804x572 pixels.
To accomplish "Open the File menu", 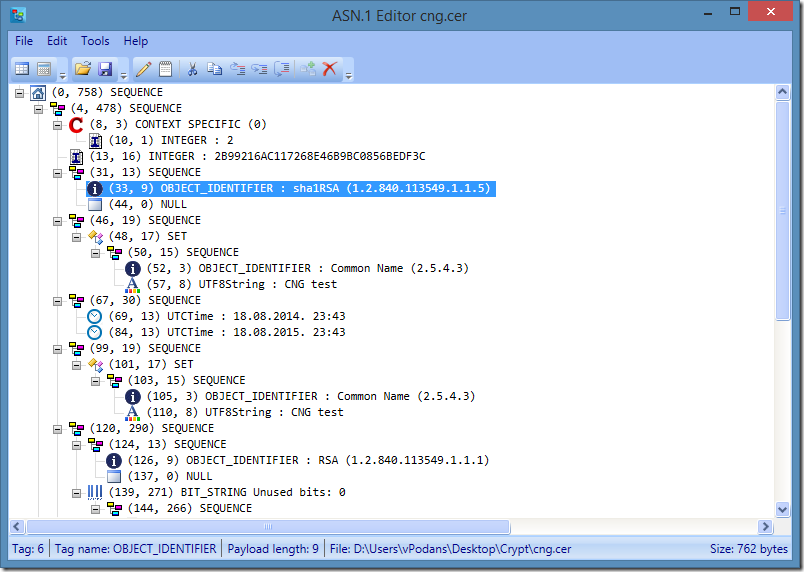I will [x=24, y=41].
